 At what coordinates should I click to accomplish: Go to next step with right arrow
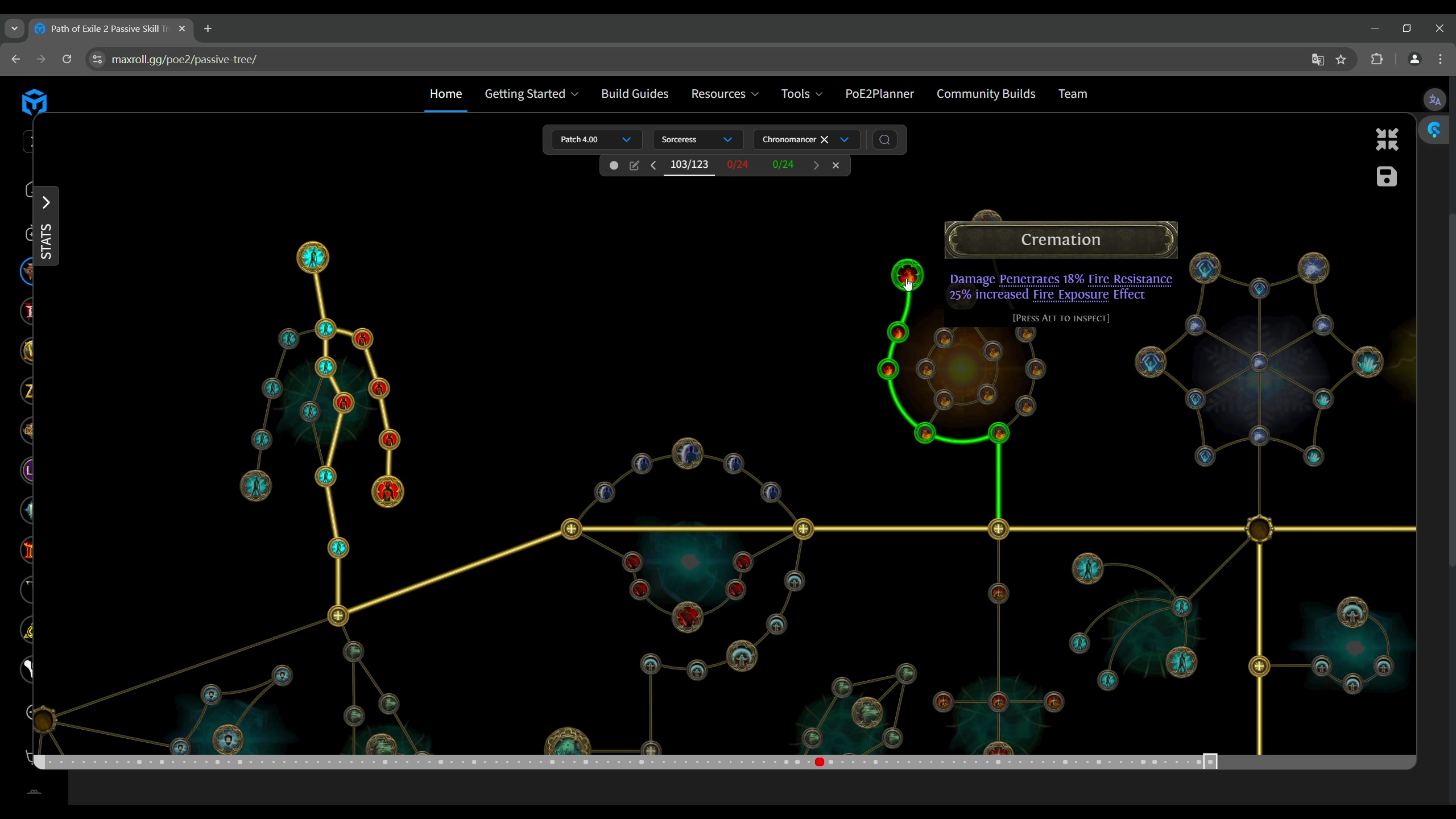coord(816,166)
